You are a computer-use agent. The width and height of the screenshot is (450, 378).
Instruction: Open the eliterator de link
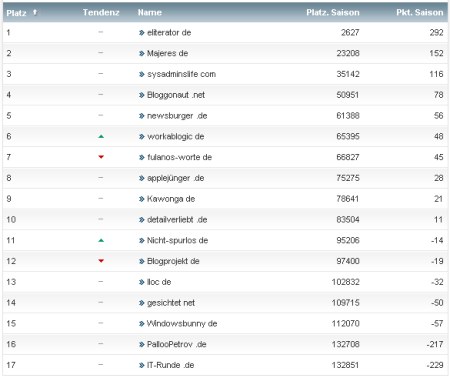point(169,33)
